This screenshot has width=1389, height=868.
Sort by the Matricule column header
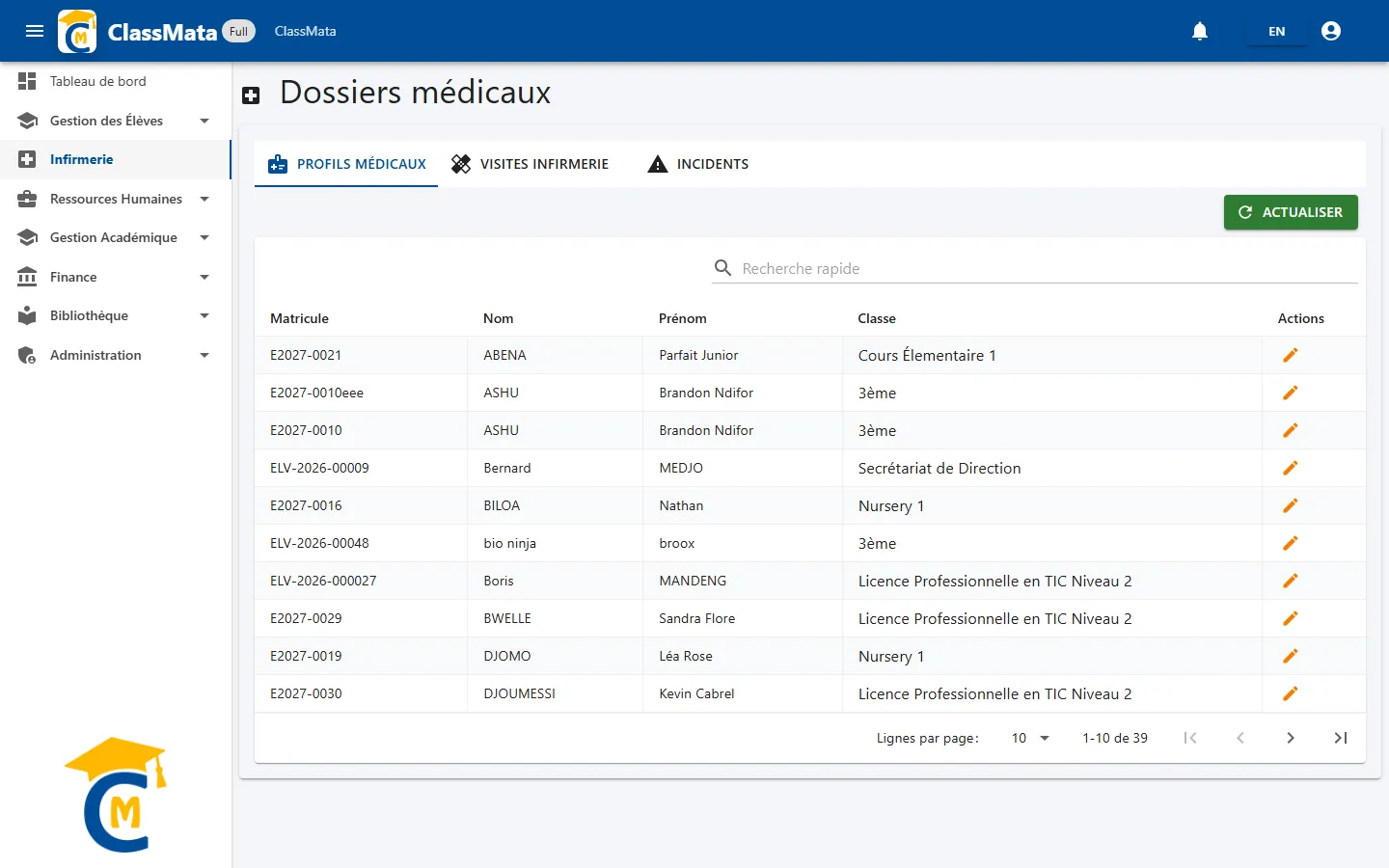coord(299,318)
